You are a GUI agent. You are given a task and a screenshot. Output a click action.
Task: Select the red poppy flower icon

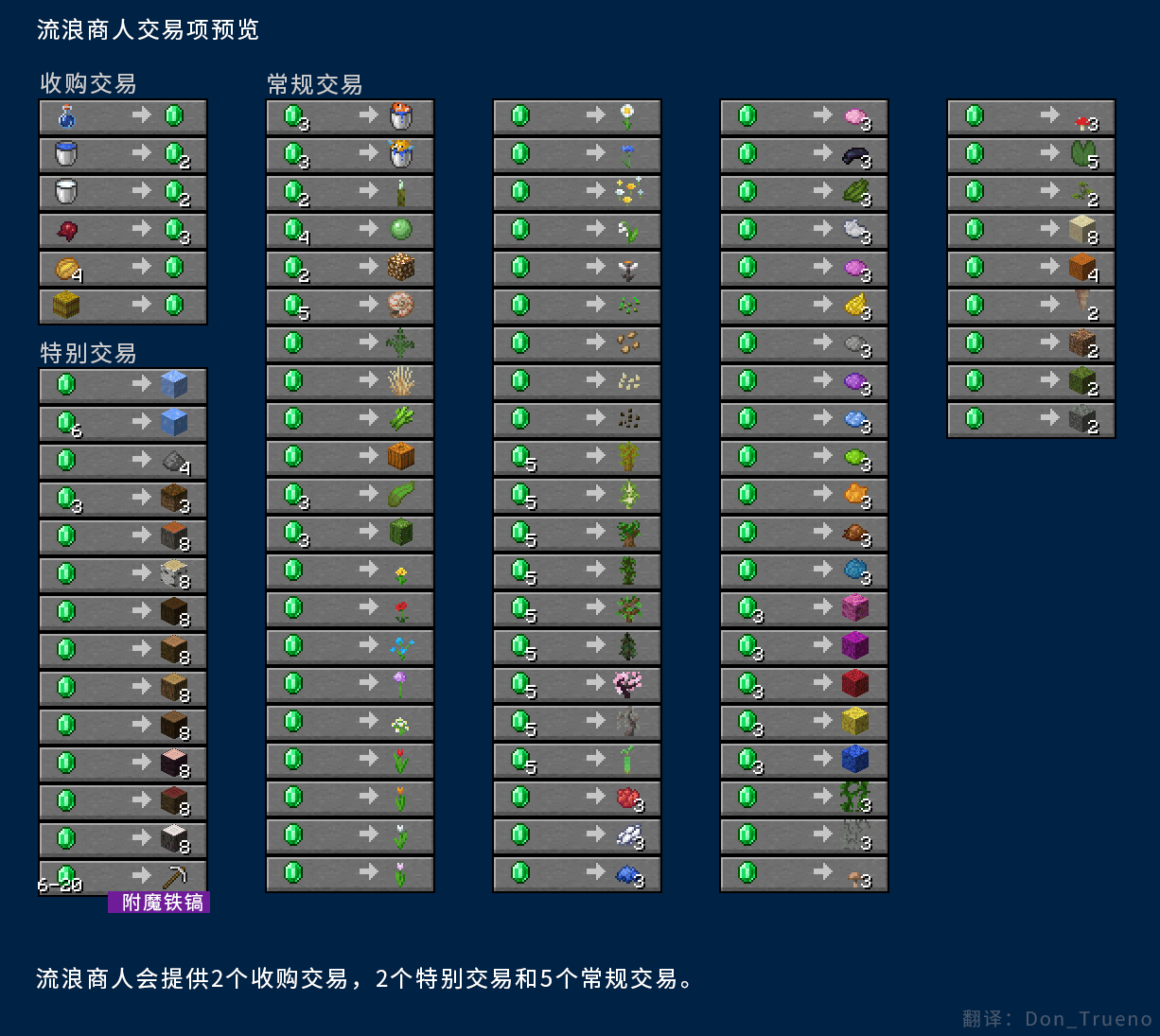click(x=400, y=611)
